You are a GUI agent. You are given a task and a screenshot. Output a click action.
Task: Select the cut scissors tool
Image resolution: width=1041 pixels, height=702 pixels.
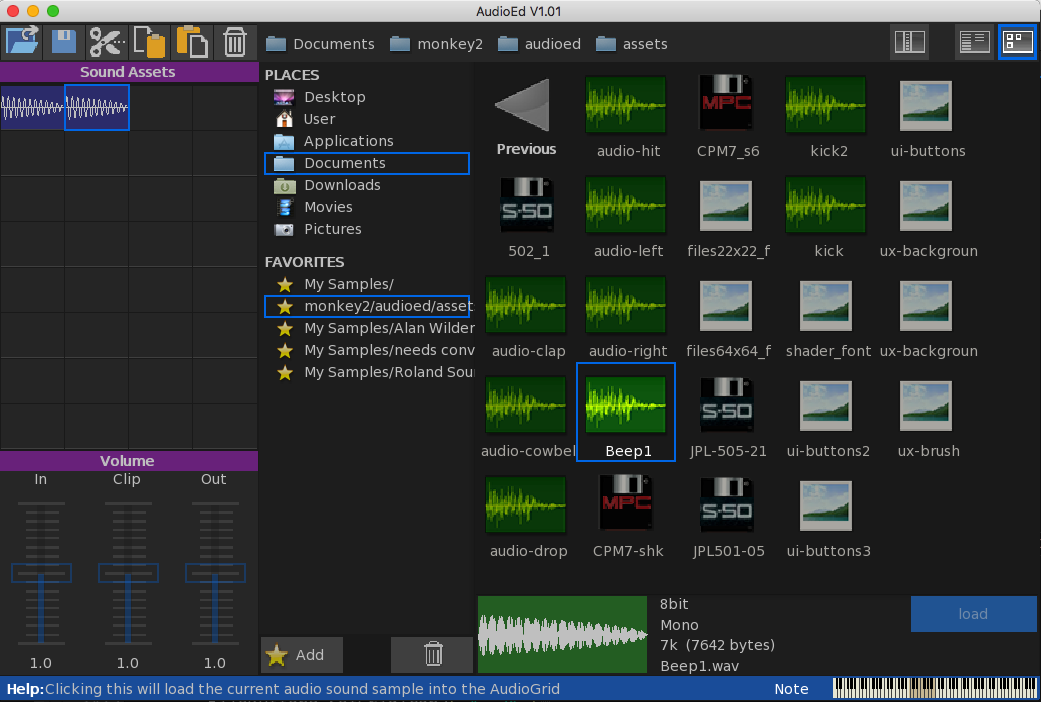(x=106, y=42)
